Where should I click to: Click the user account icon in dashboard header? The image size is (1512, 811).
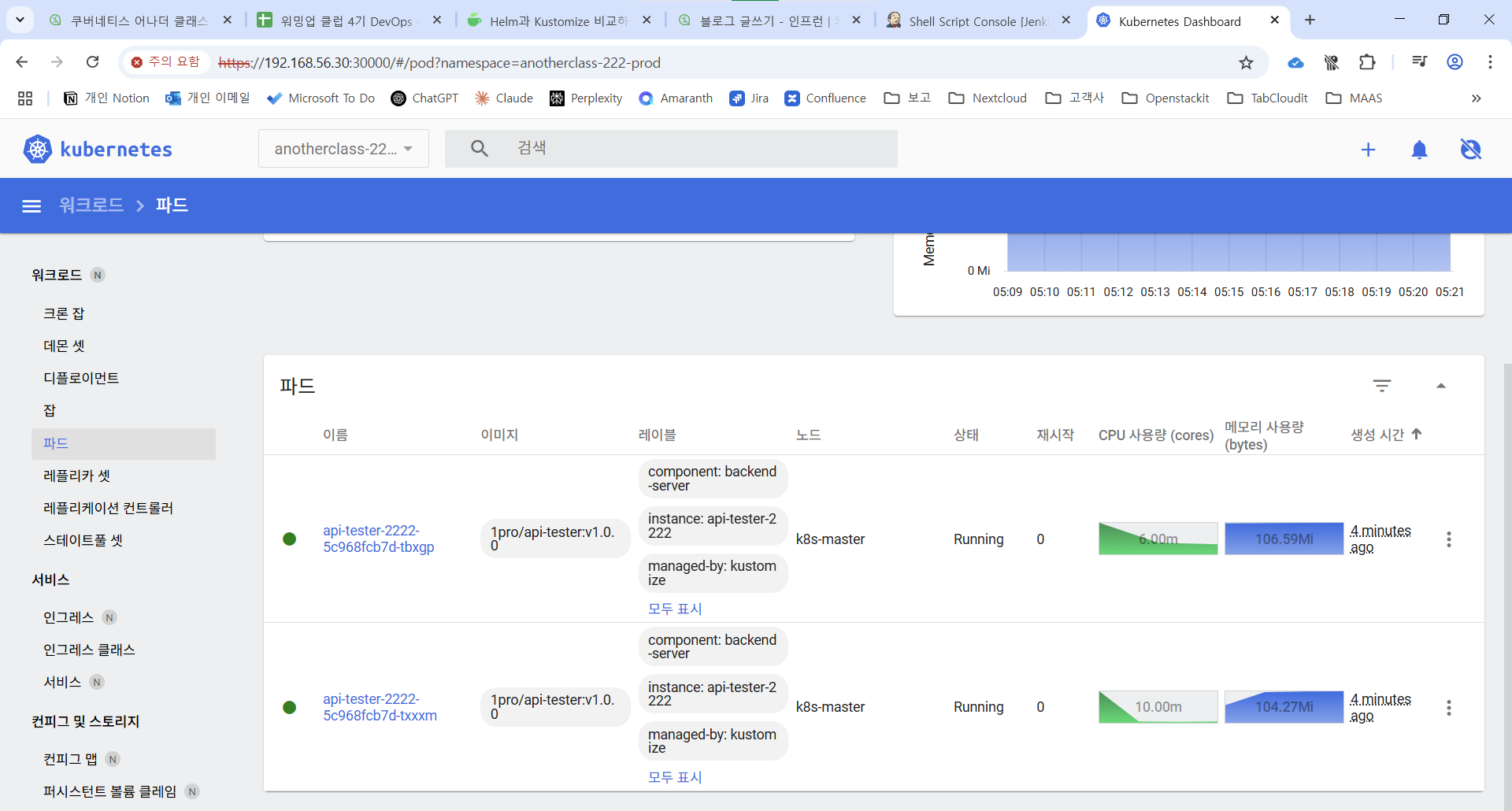1470,150
